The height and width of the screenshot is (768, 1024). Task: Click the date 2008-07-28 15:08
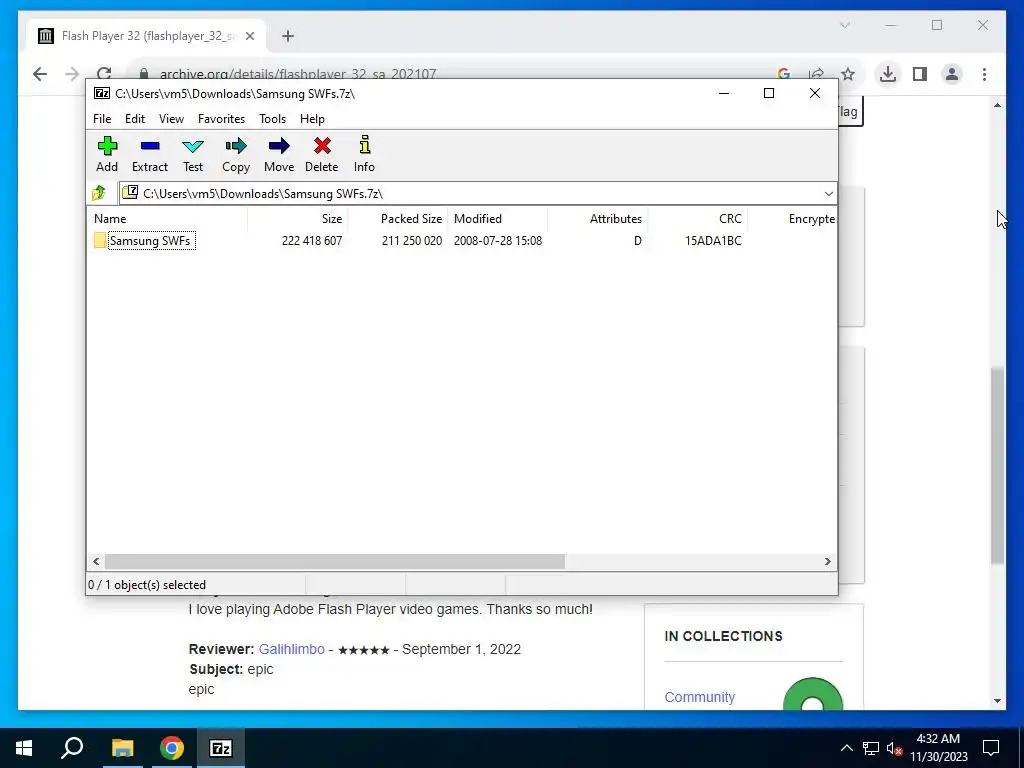click(x=498, y=241)
